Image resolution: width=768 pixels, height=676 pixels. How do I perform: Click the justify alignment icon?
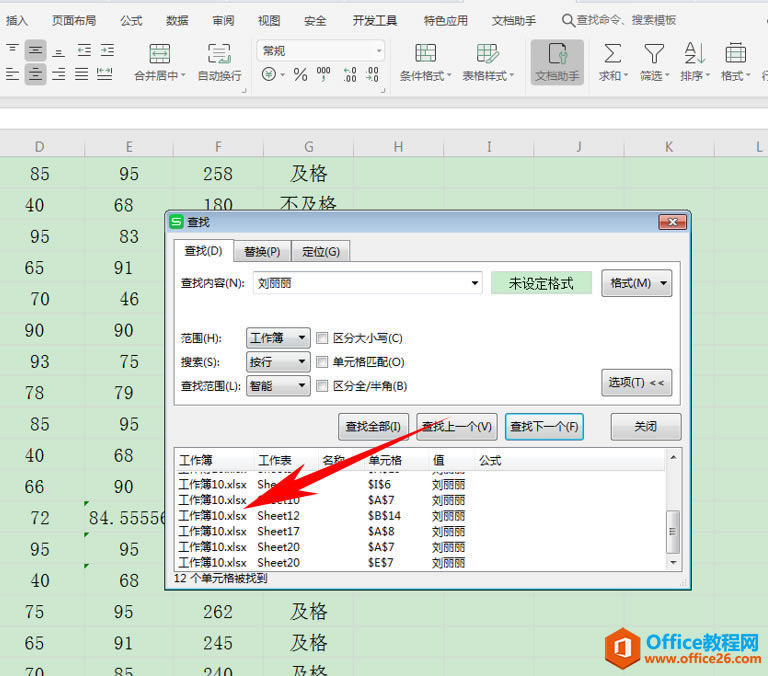point(81,74)
